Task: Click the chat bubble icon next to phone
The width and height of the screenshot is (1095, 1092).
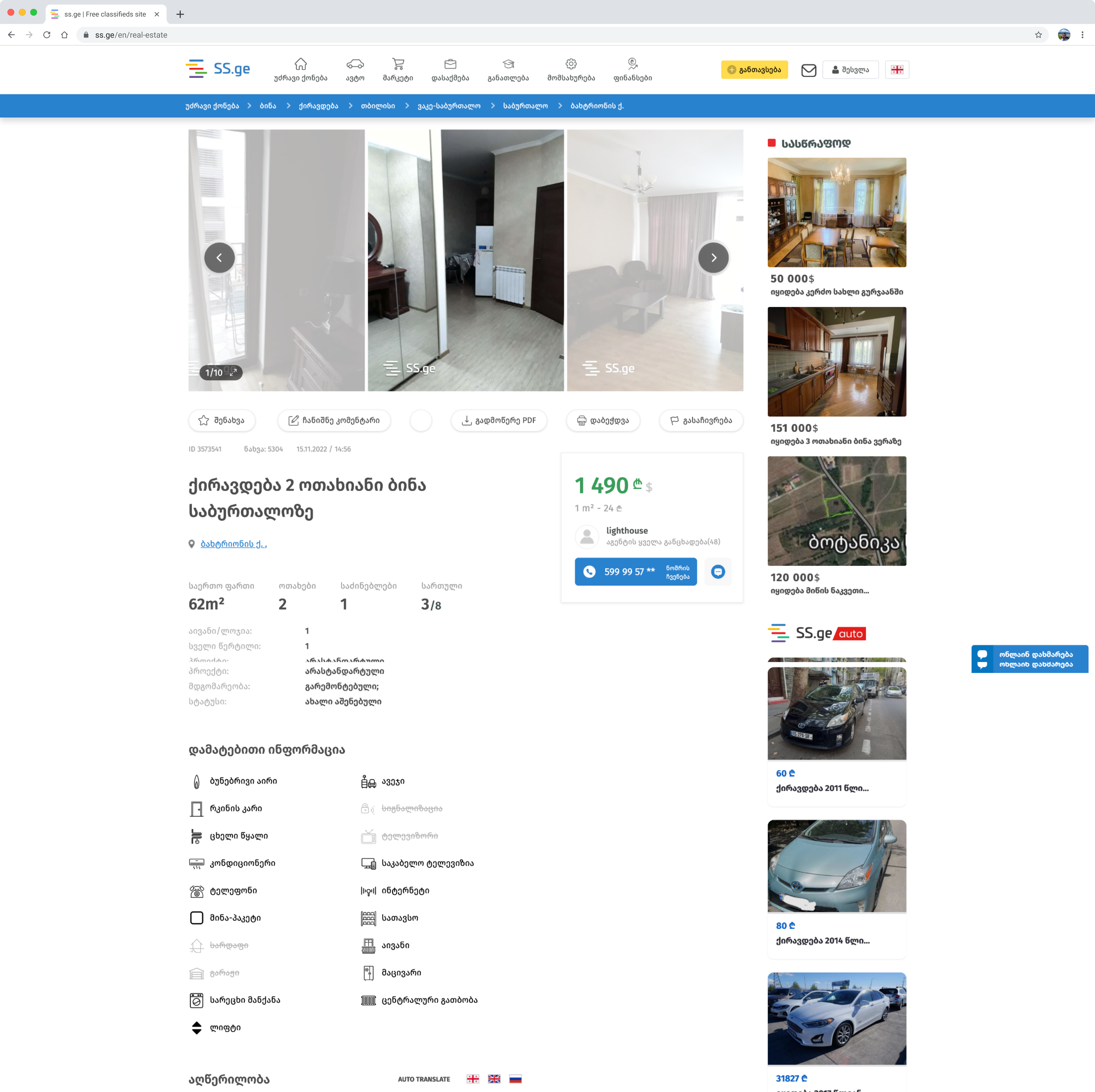Action: point(717,571)
